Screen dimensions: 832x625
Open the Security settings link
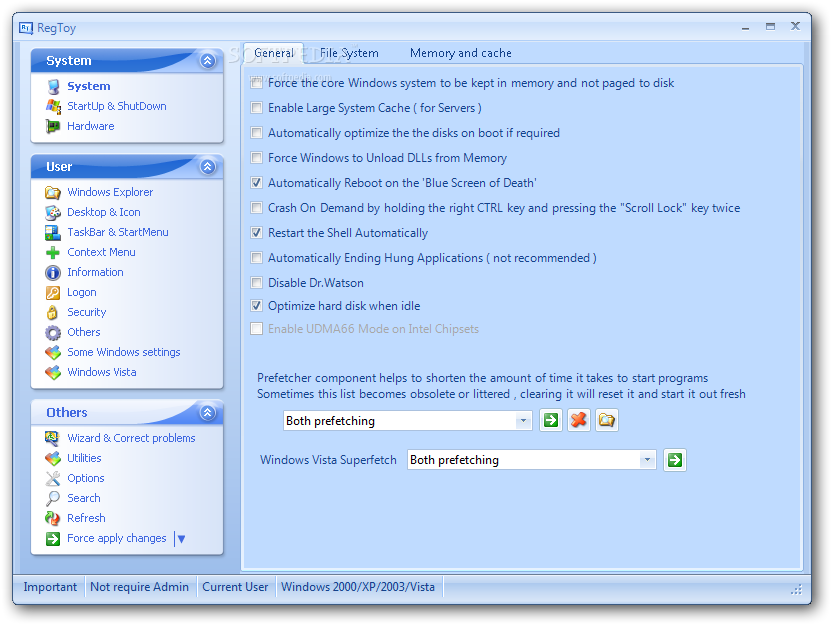point(86,312)
